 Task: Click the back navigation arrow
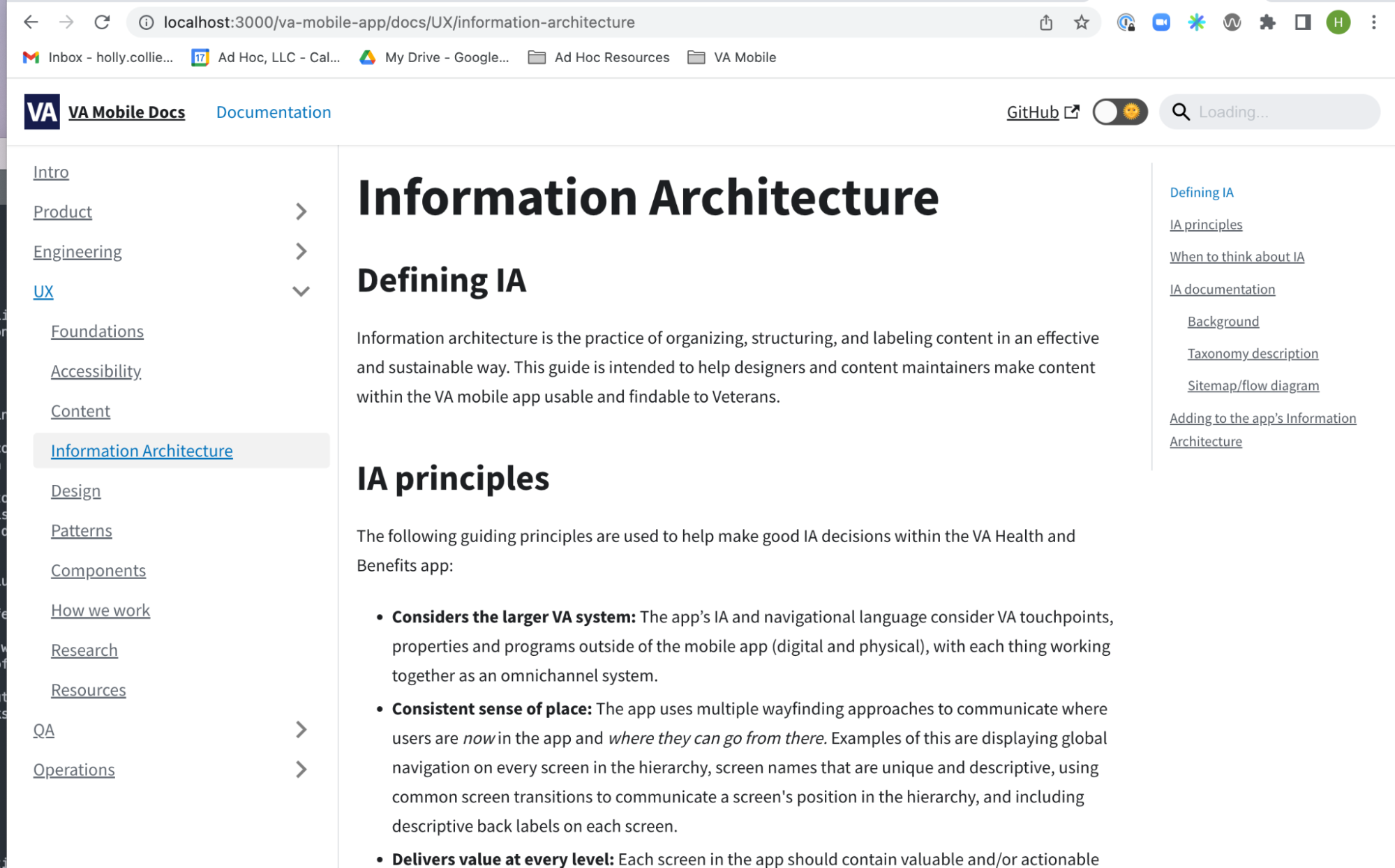click(x=31, y=22)
